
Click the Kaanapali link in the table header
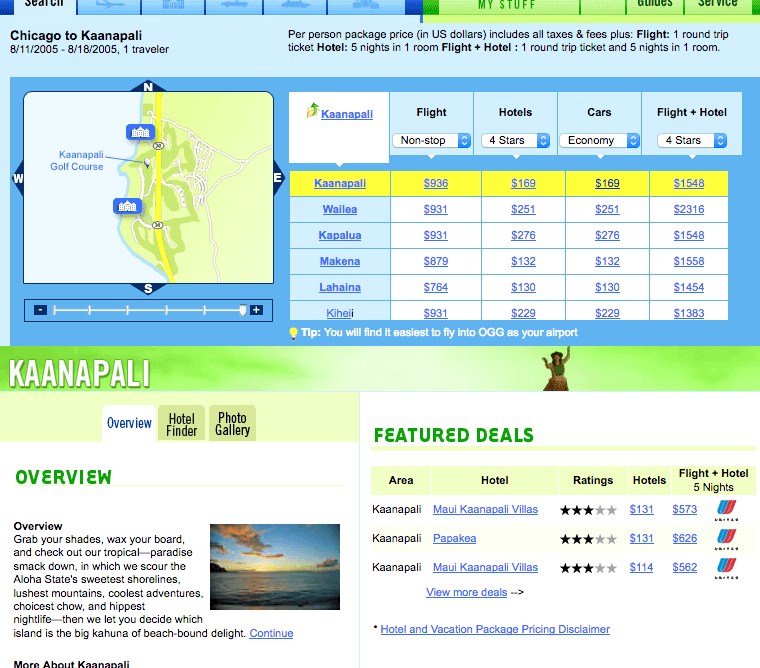pos(347,114)
